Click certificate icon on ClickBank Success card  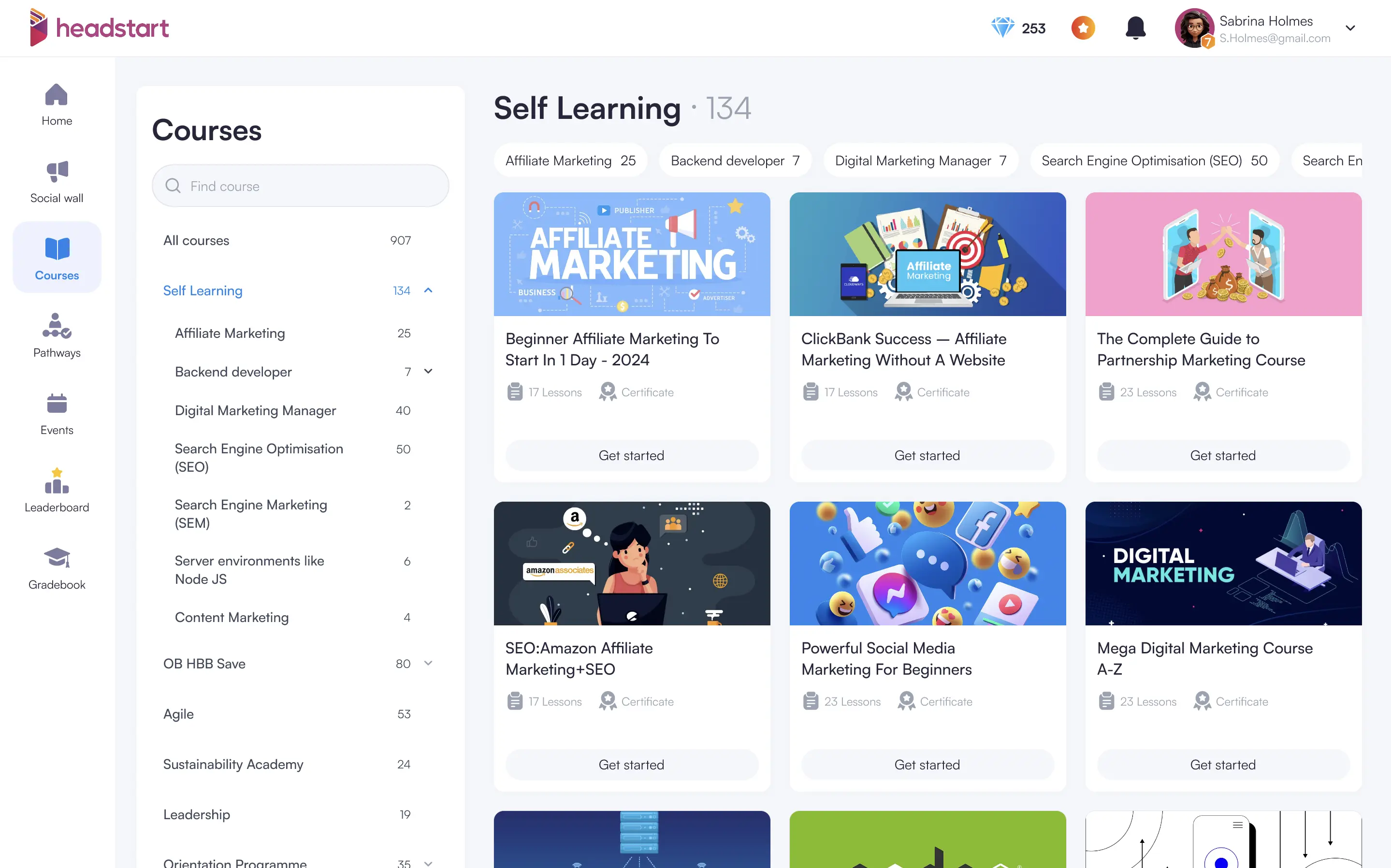(x=903, y=392)
